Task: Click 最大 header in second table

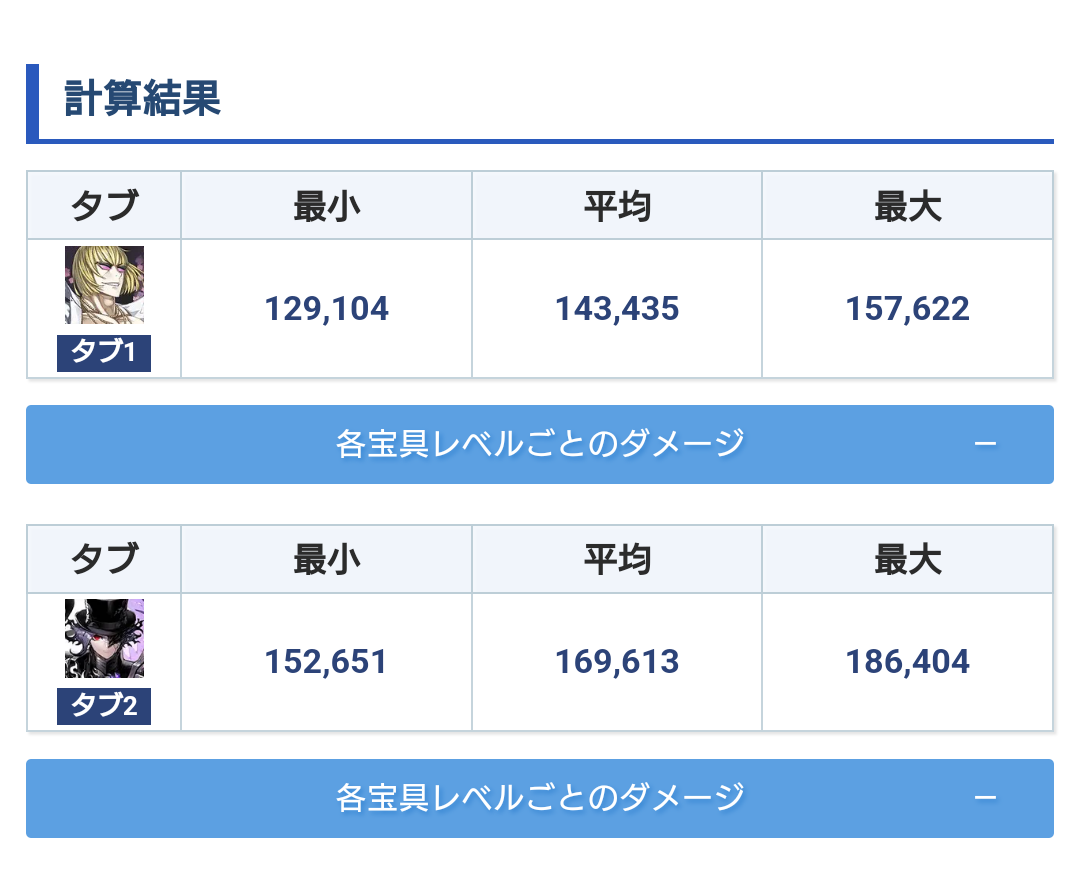Action: tap(907, 559)
